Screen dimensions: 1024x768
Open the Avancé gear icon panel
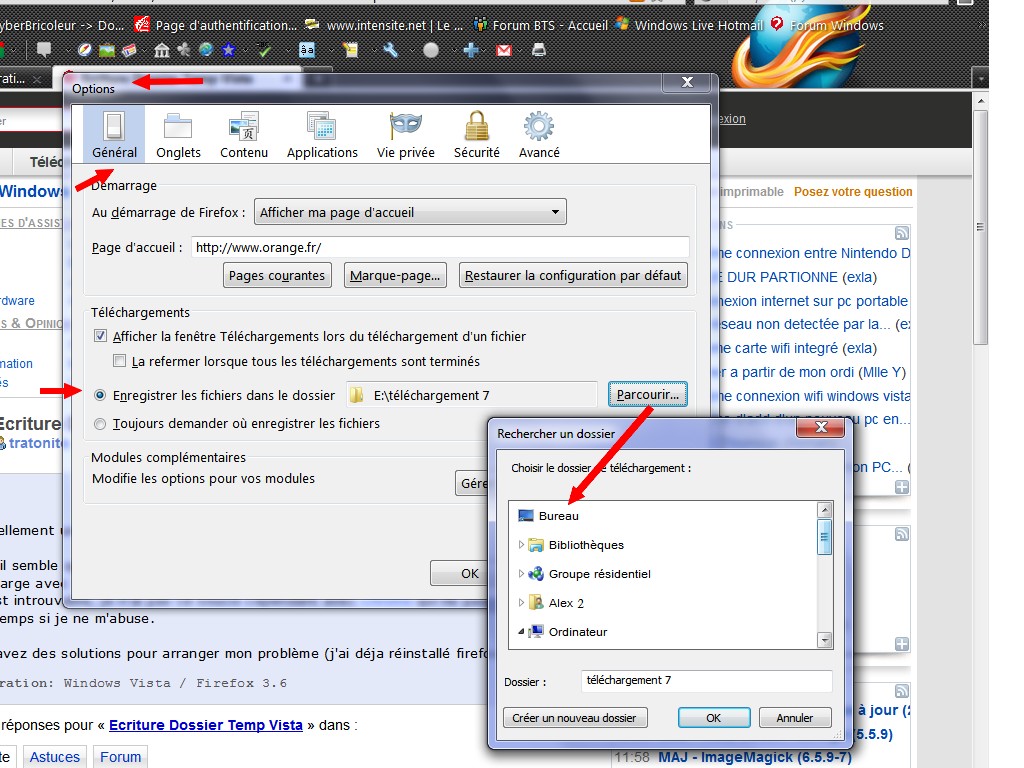539,134
